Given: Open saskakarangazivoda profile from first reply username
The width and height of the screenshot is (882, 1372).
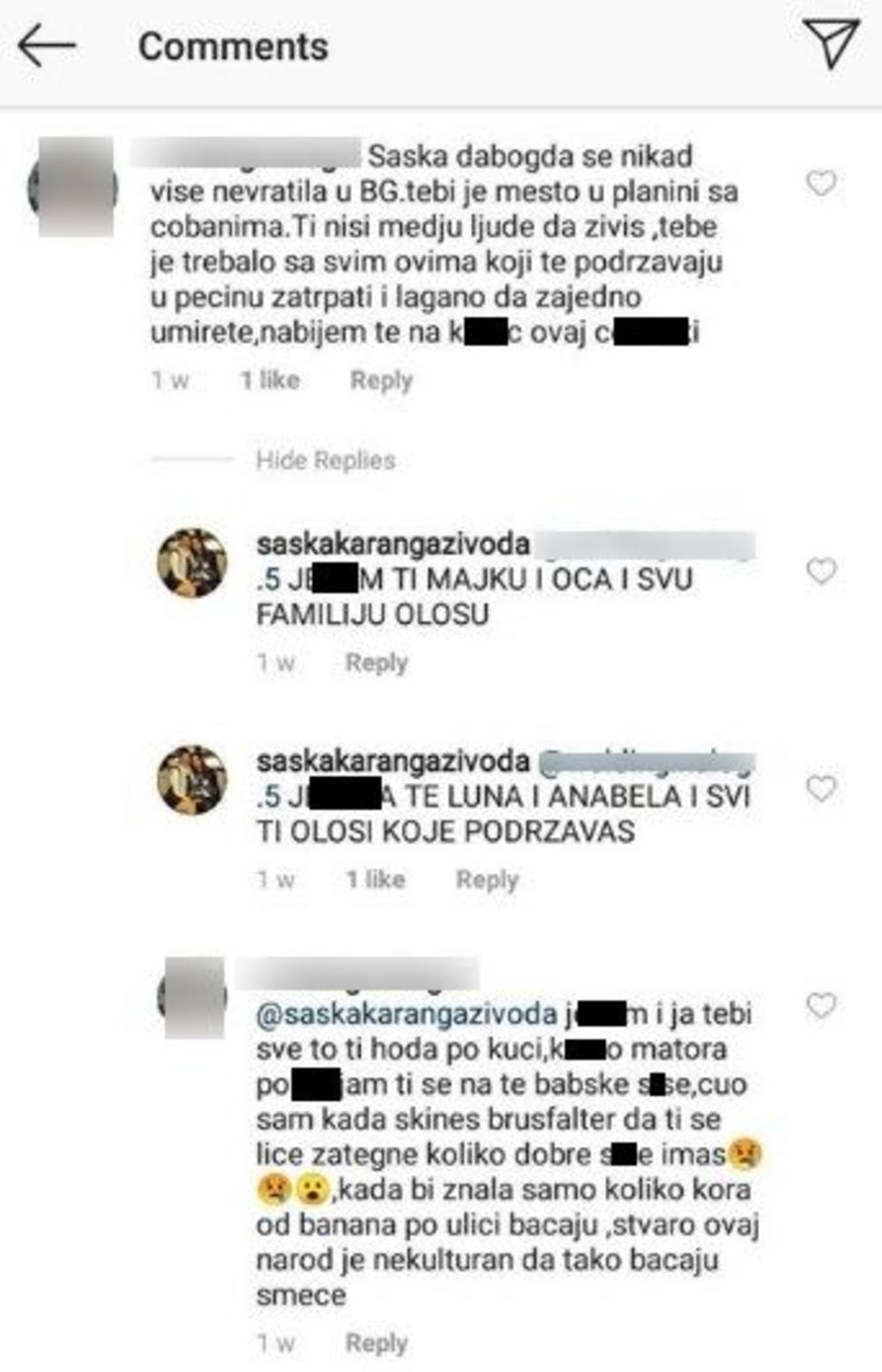Looking at the screenshot, I should [393, 545].
